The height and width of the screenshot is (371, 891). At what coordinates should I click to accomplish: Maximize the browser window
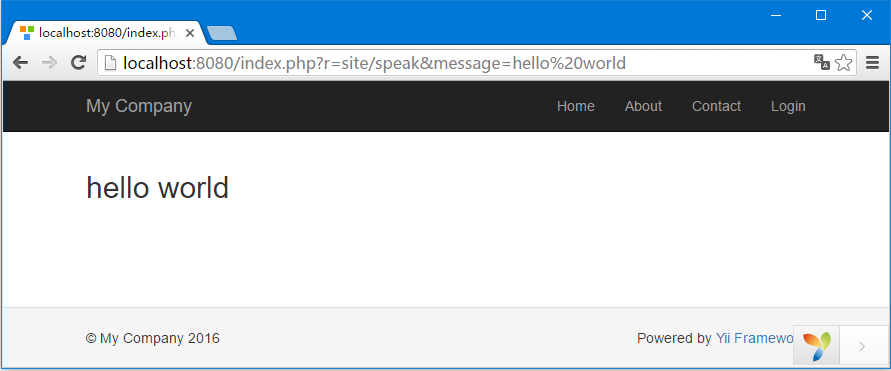pos(821,15)
